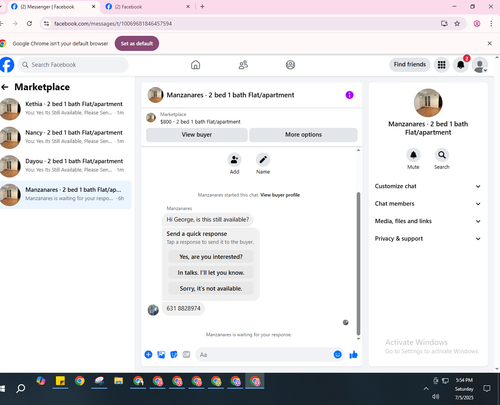Select Manzanares conversation in list
Image resolution: width=500 pixels, height=405 pixels.
tap(66, 194)
